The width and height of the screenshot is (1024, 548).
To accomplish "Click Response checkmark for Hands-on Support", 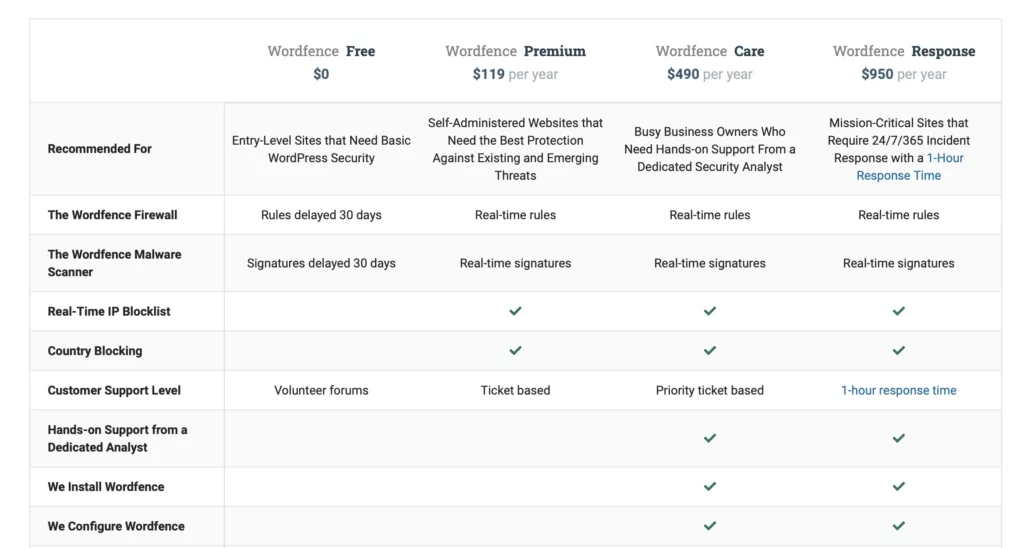I will tap(899, 438).
